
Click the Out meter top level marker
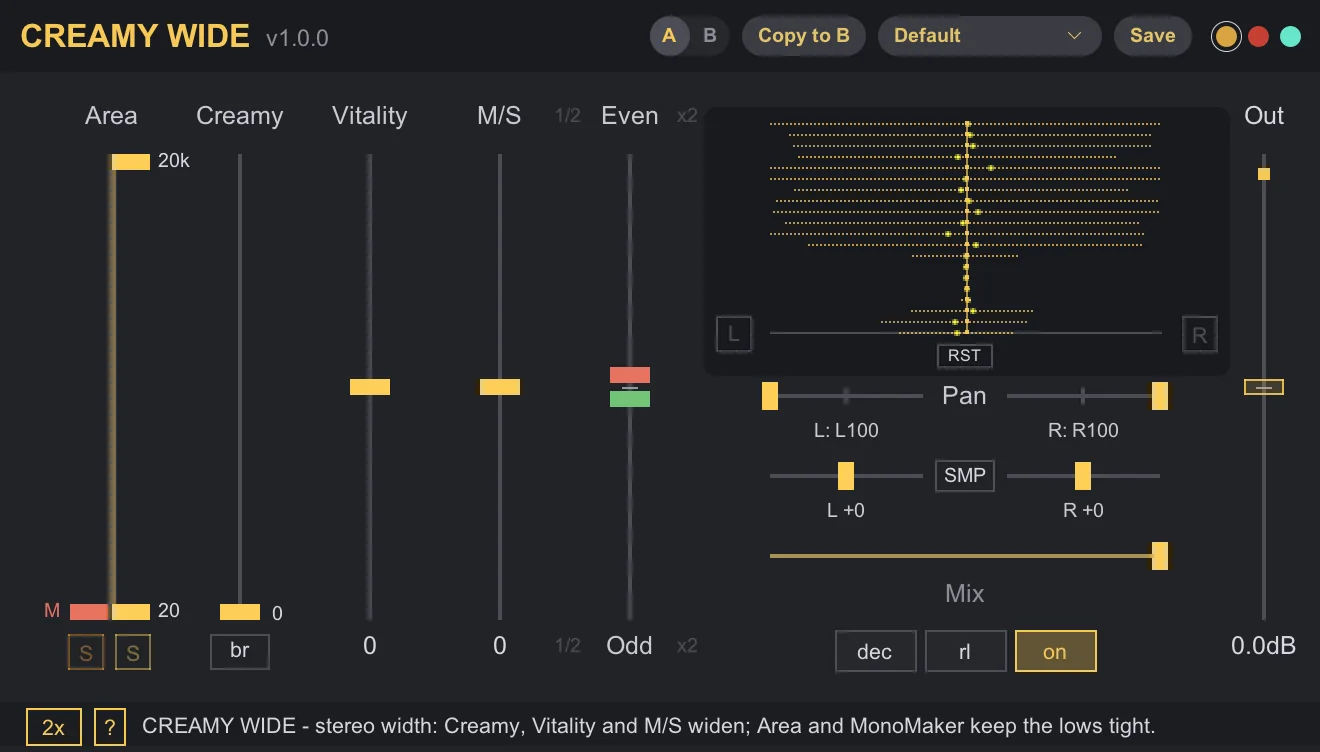click(1264, 174)
